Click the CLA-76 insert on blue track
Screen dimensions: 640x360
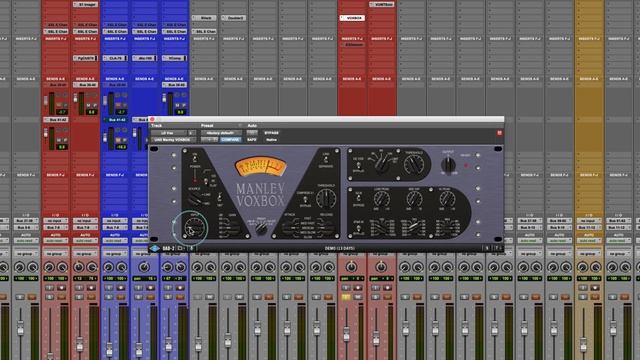coord(115,58)
